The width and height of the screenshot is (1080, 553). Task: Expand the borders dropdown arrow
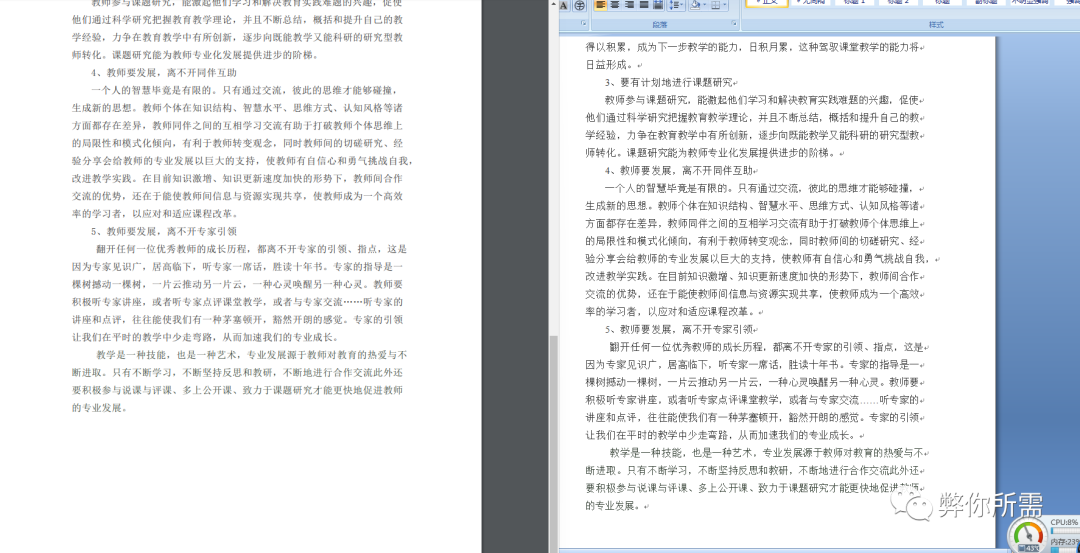click(725, 5)
